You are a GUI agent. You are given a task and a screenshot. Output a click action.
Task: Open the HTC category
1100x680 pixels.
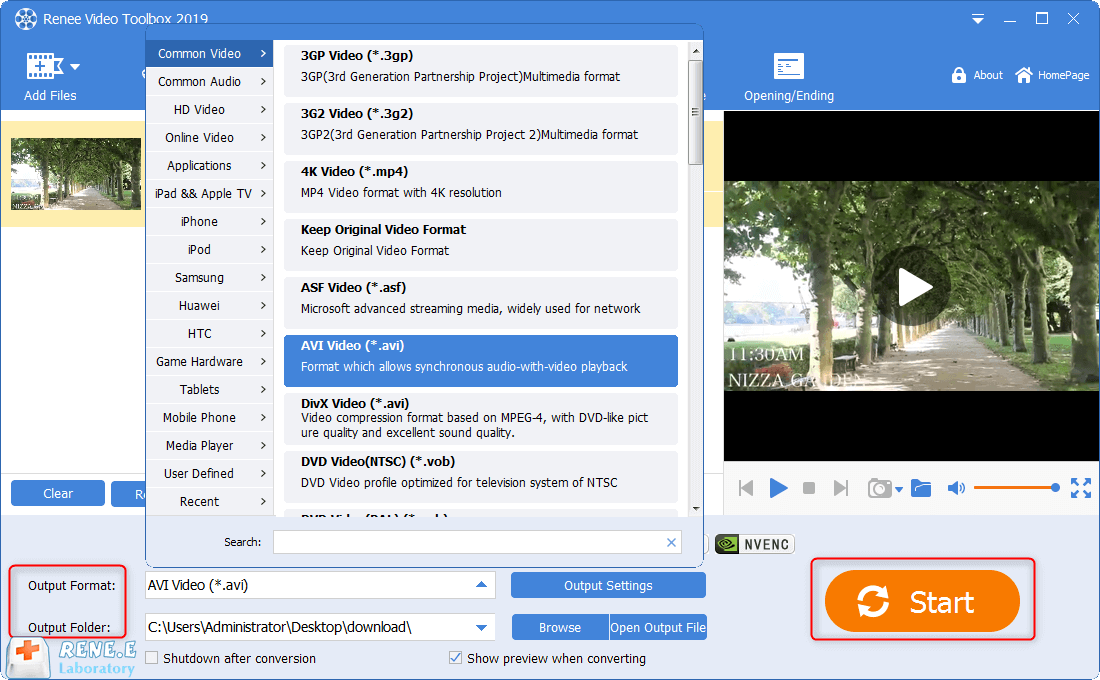[209, 334]
